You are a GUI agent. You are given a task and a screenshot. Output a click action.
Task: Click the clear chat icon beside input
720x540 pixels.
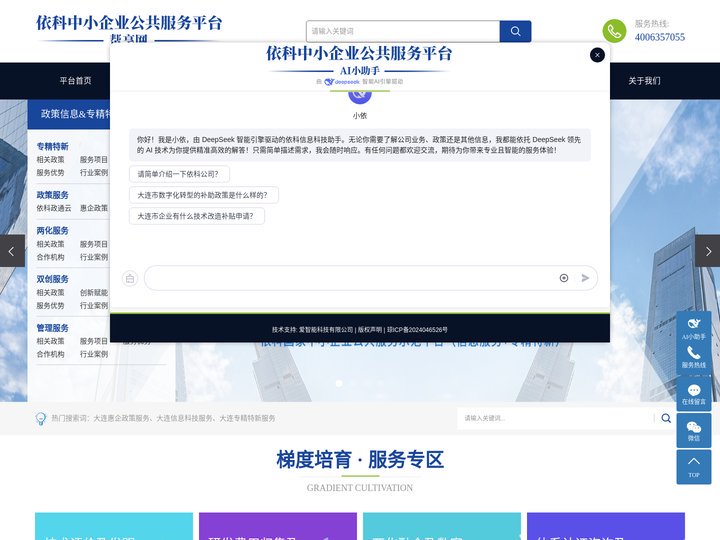130,278
